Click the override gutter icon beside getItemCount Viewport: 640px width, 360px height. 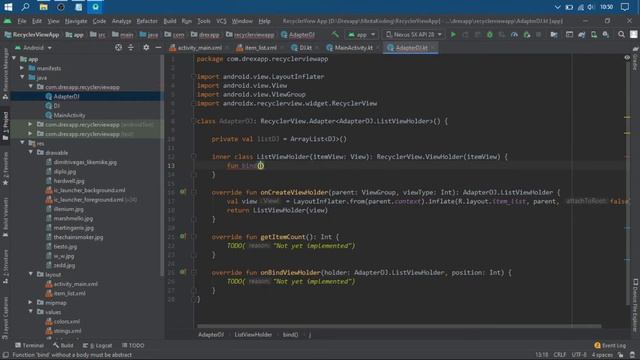pos(183,236)
